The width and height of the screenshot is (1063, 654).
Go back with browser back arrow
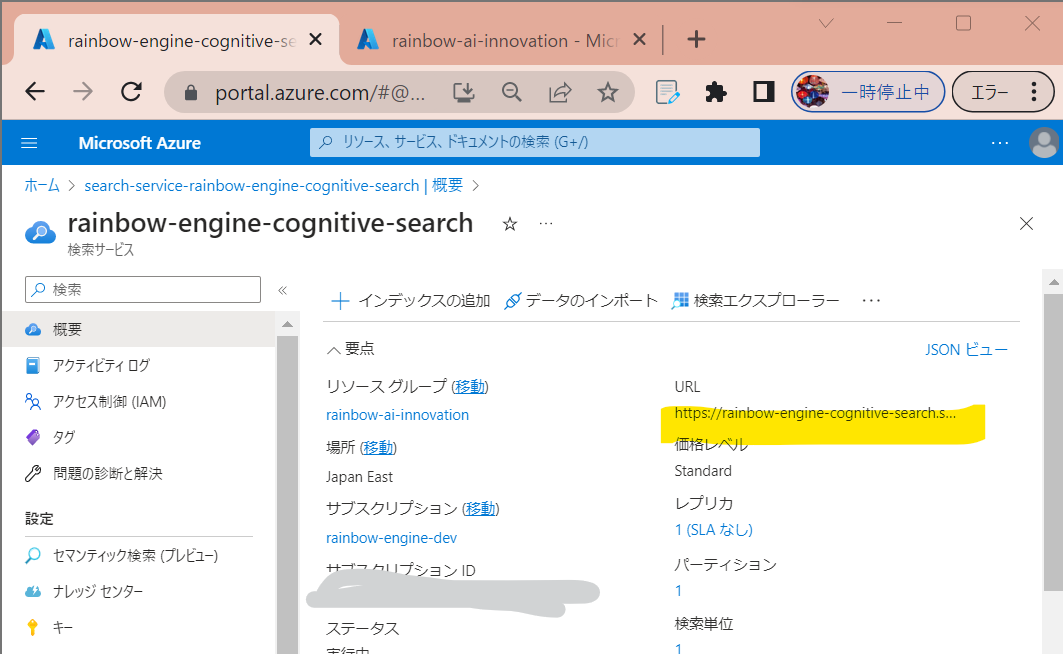point(35,91)
